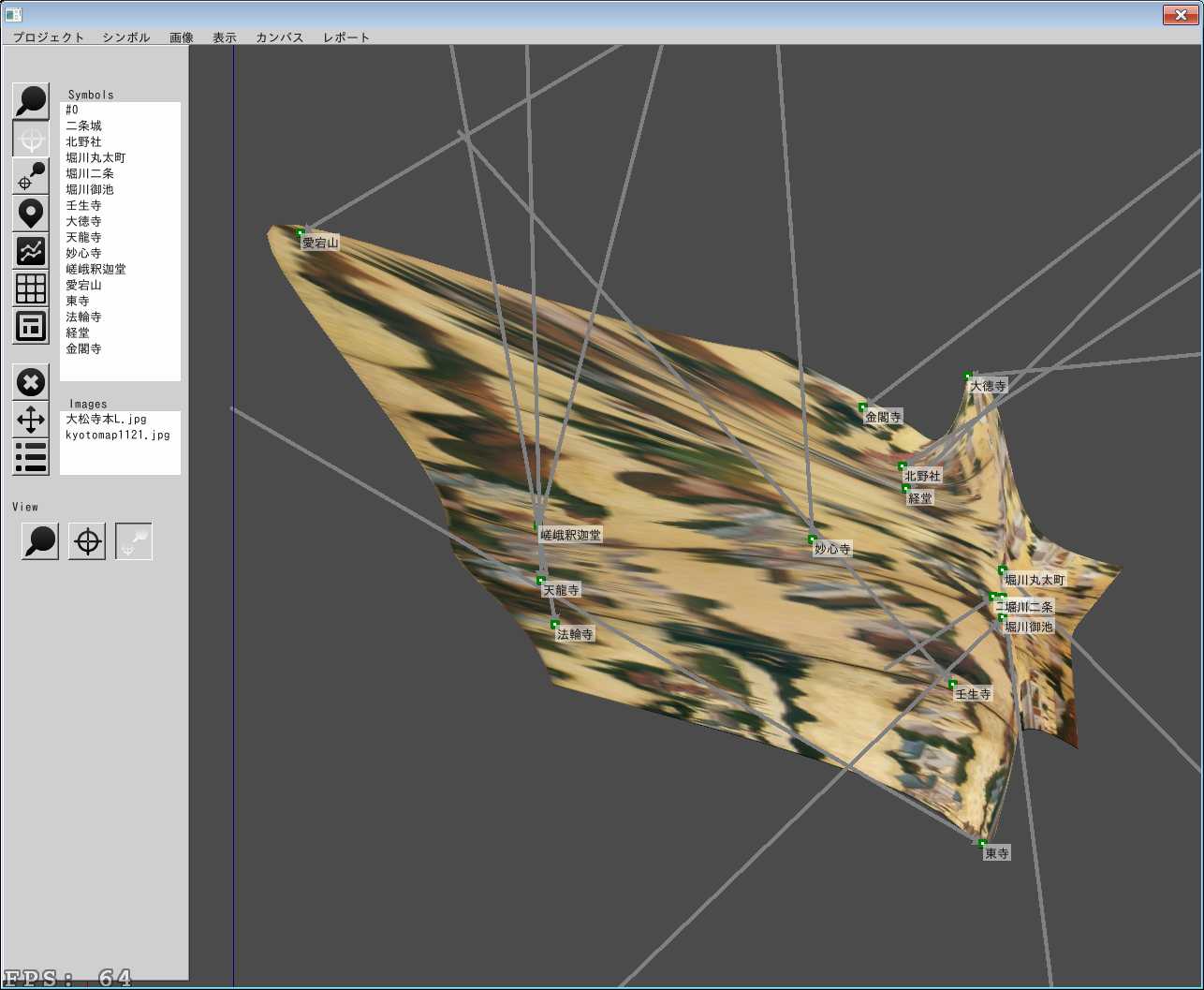Open the line chart tool

pos(31,251)
